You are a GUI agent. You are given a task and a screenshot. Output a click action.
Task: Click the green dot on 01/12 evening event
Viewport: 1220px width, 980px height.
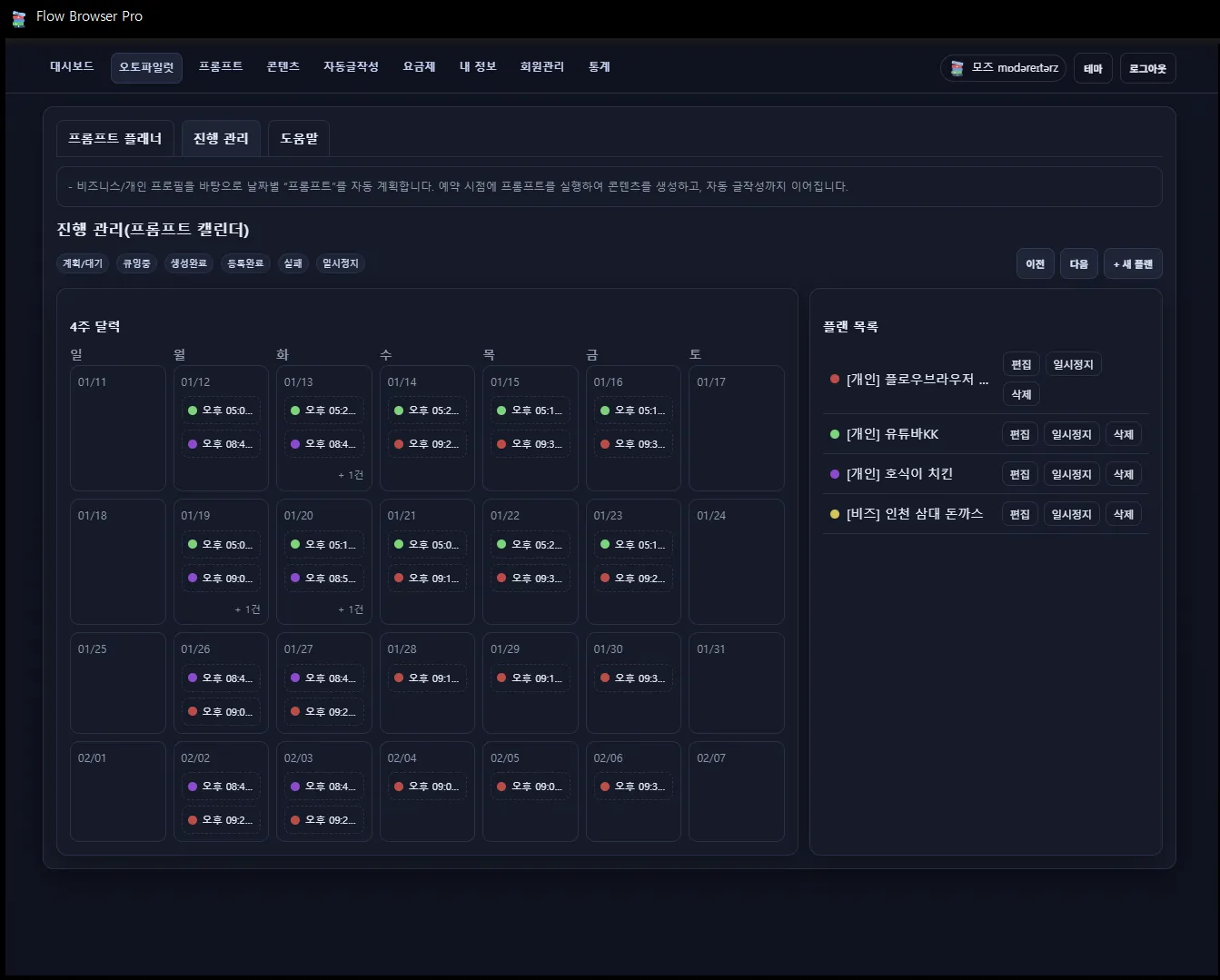click(193, 411)
